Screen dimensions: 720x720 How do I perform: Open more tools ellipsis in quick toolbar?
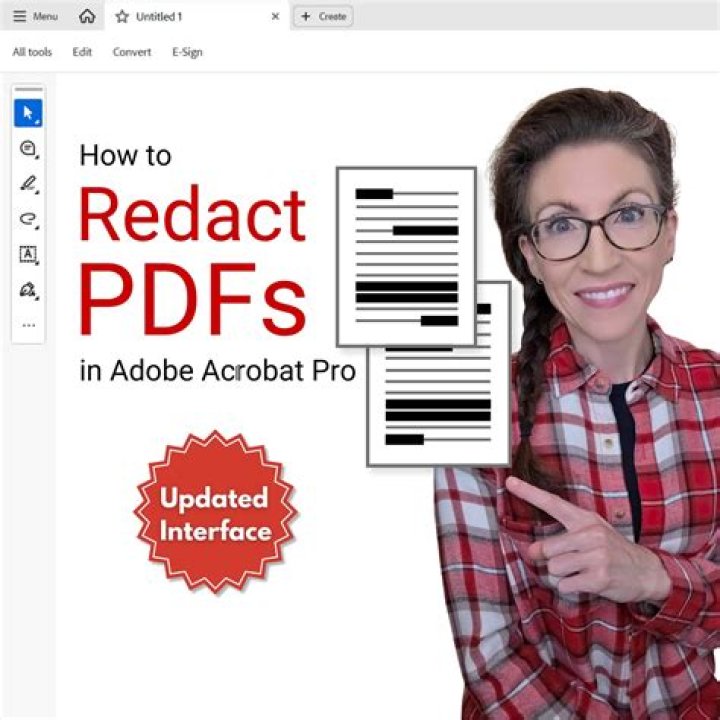click(x=28, y=325)
